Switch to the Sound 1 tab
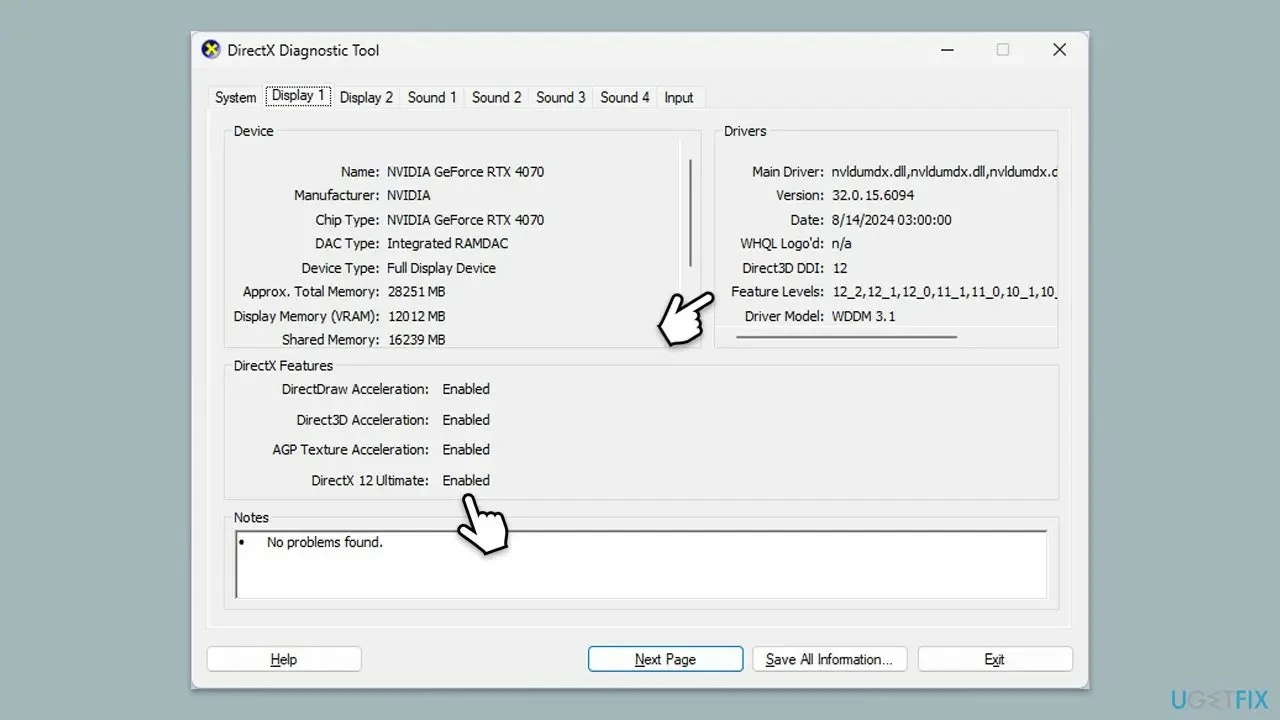This screenshot has width=1280, height=720. 432,97
